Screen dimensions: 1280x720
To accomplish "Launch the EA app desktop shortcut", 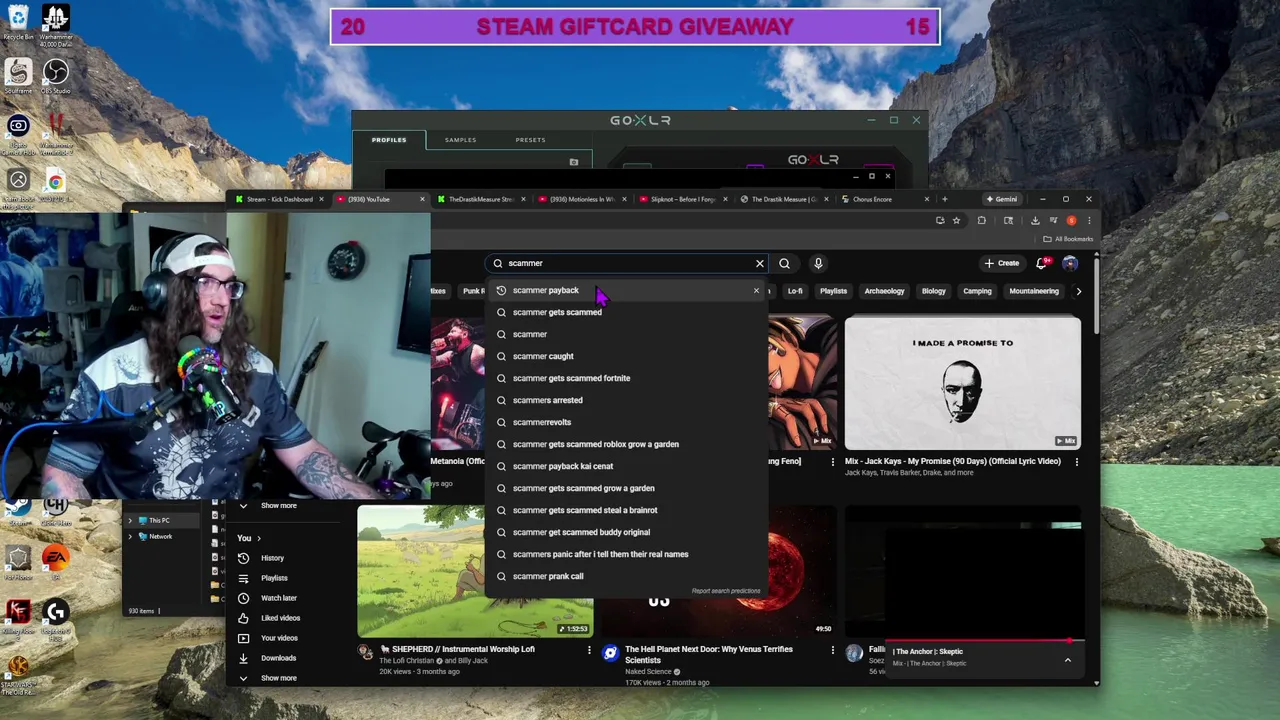I will [x=55, y=562].
